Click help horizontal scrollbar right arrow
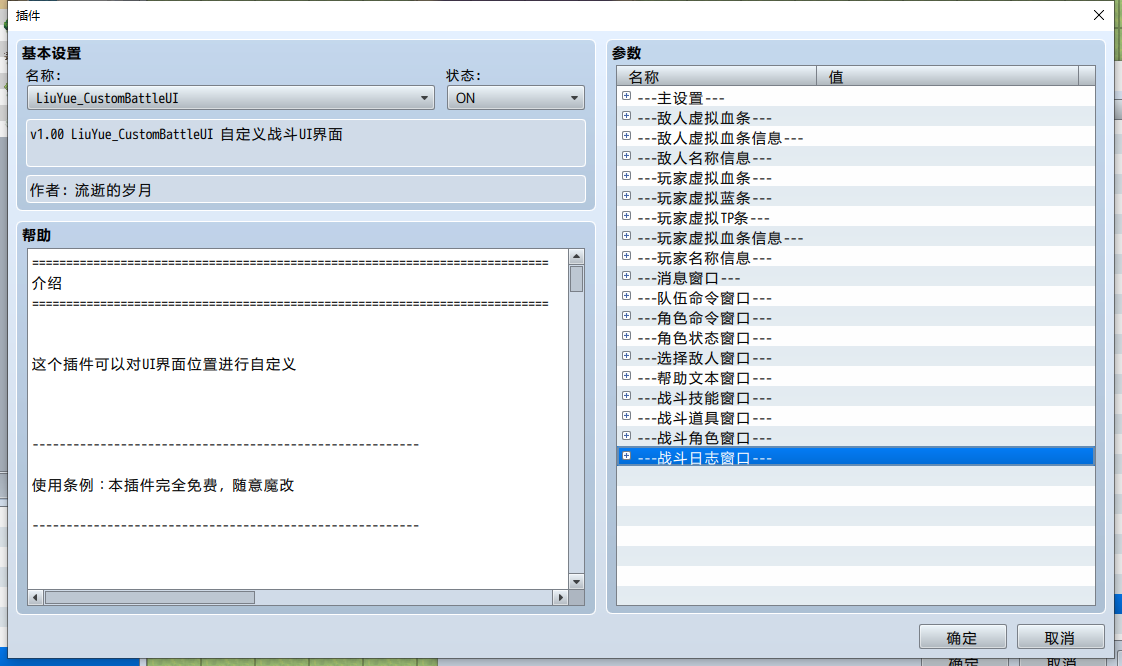 point(560,597)
